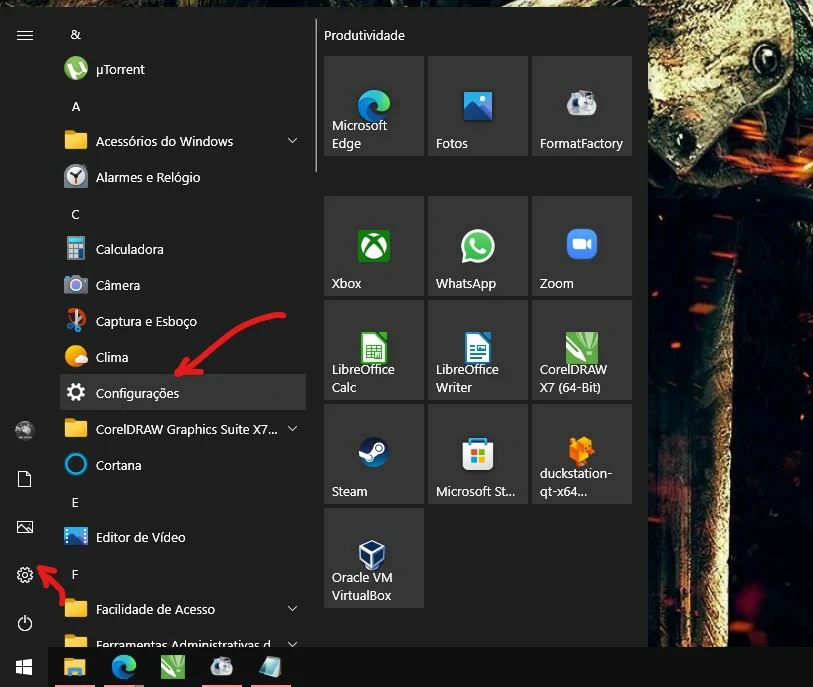Viewport: 813px width, 687px height.
Task: Open the Microsoft Edge tile
Action: (x=374, y=106)
